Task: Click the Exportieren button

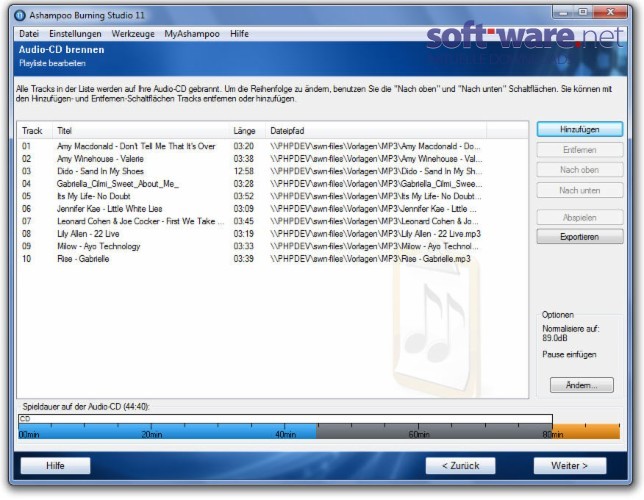Action: click(x=580, y=237)
